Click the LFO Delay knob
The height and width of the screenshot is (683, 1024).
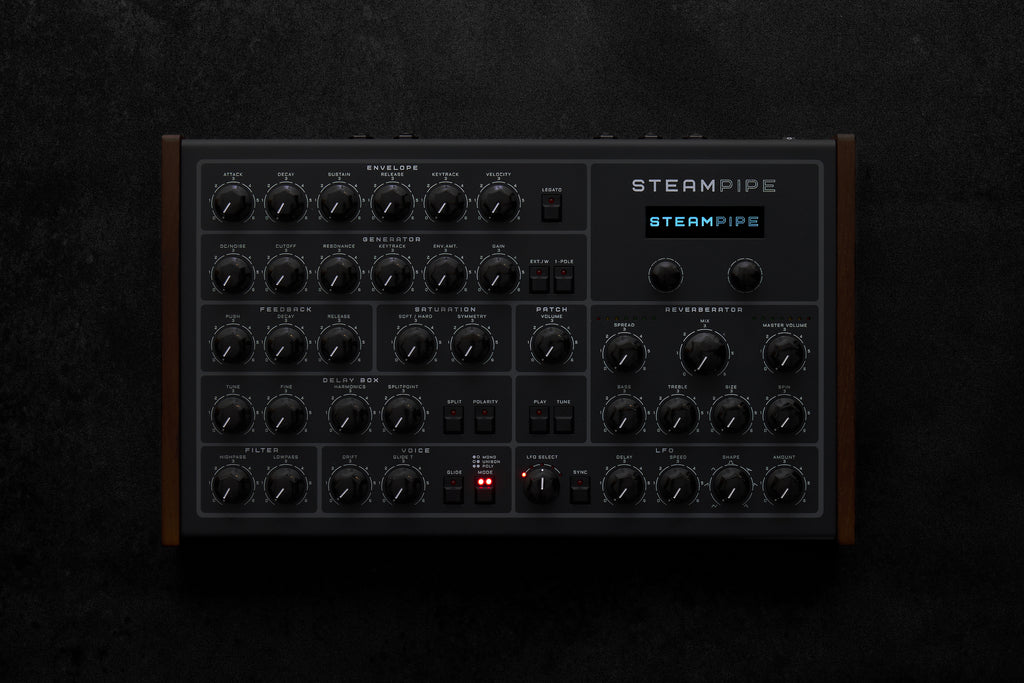coord(624,485)
